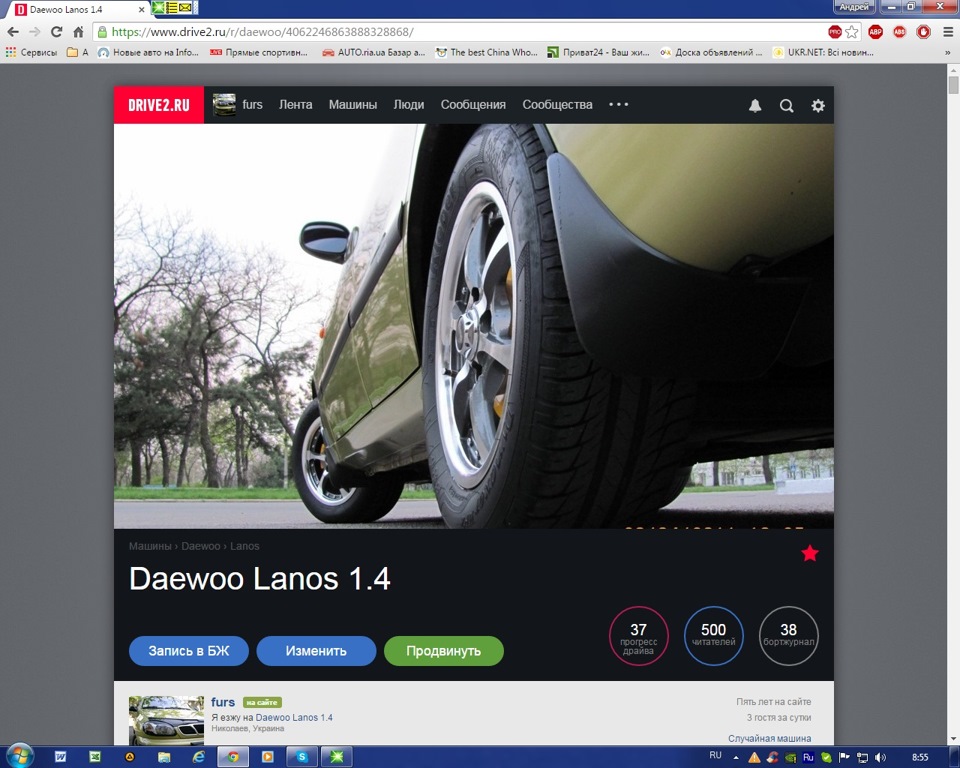Click the AdBlock Plus ABP extension icon
Viewport: 960px width, 768px height.
(876, 32)
